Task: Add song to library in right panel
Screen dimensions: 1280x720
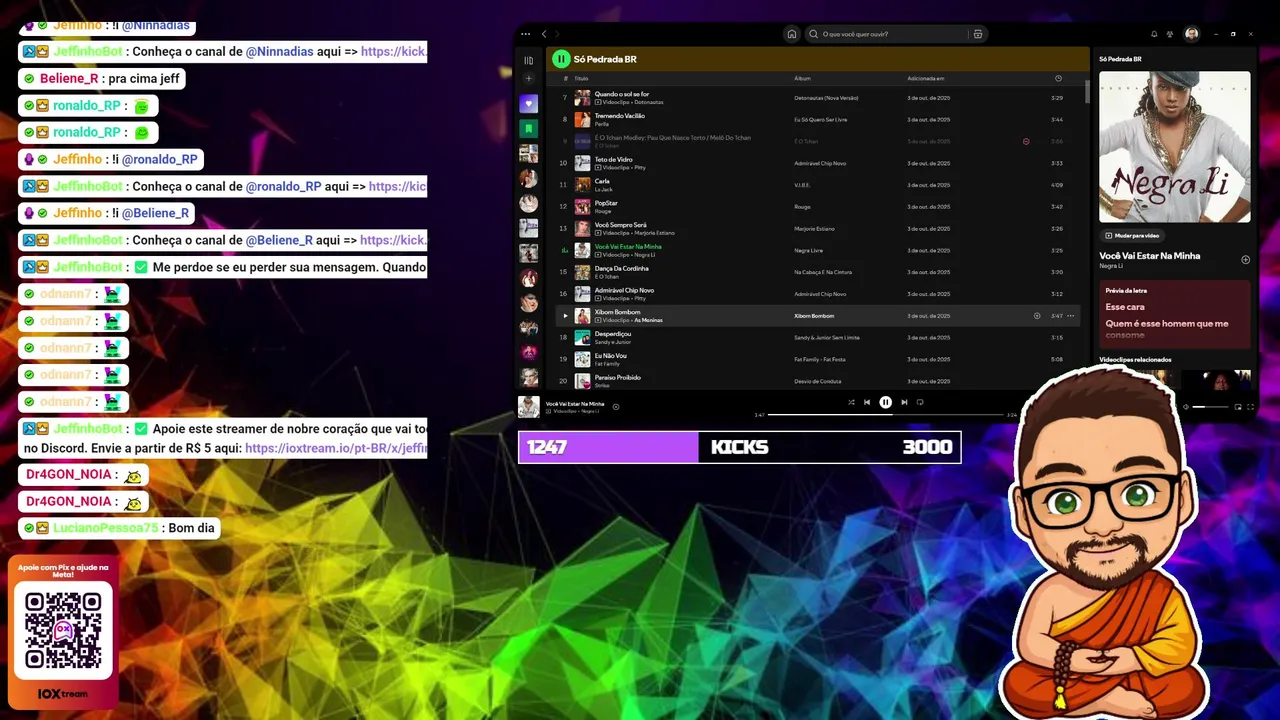Action: coord(1245,260)
